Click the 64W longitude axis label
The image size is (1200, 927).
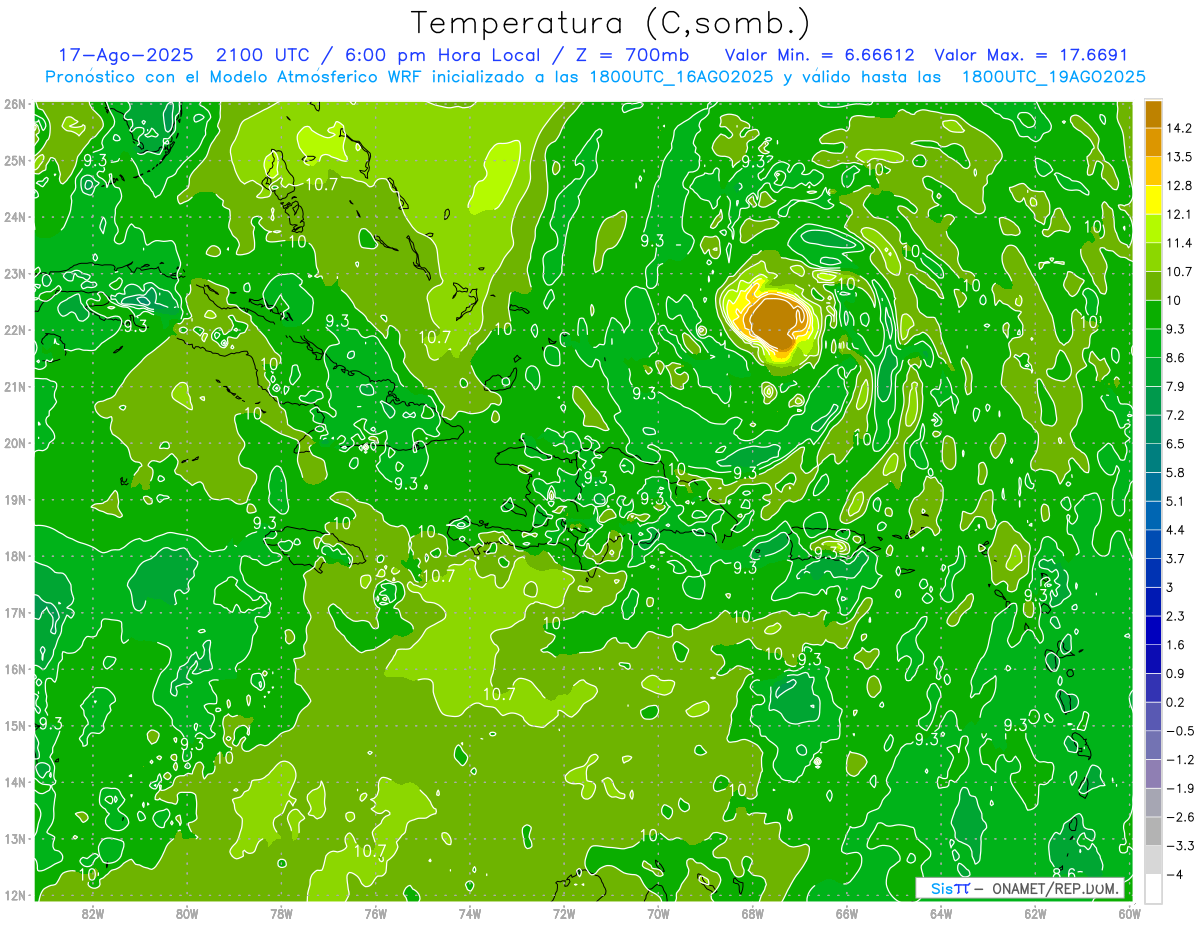click(x=940, y=913)
